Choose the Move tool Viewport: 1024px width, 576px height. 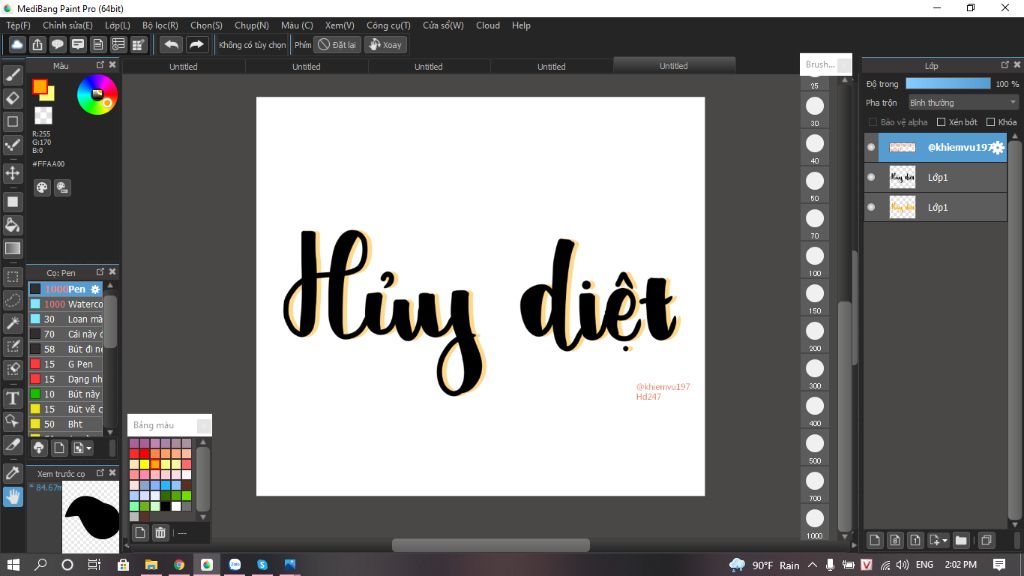point(12,173)
